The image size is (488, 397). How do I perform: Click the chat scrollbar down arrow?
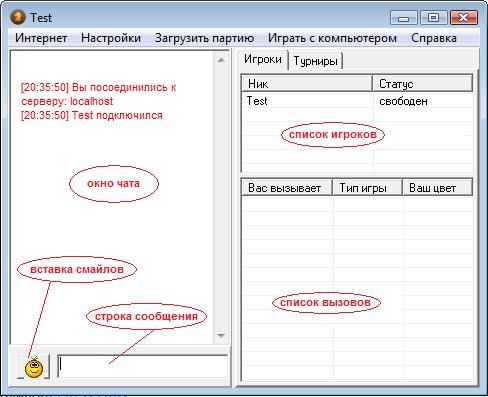pyautogui.click(x=221, y=335)
